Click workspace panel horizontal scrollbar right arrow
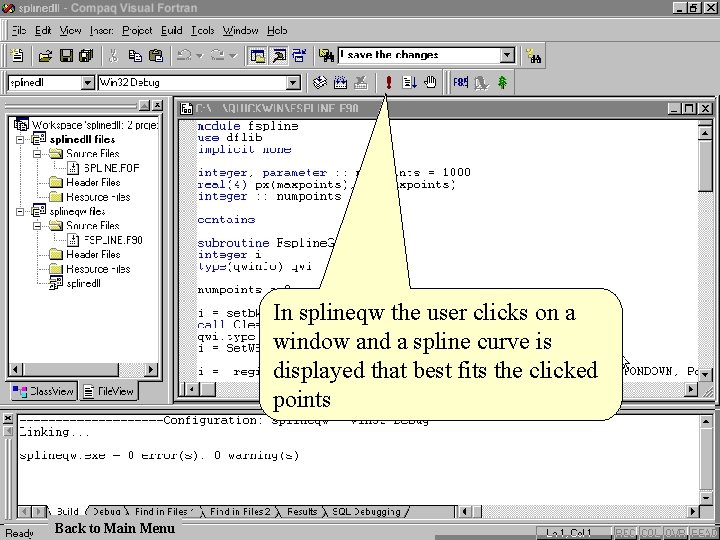This screenshot has height=540, width=720. point(151,370)
